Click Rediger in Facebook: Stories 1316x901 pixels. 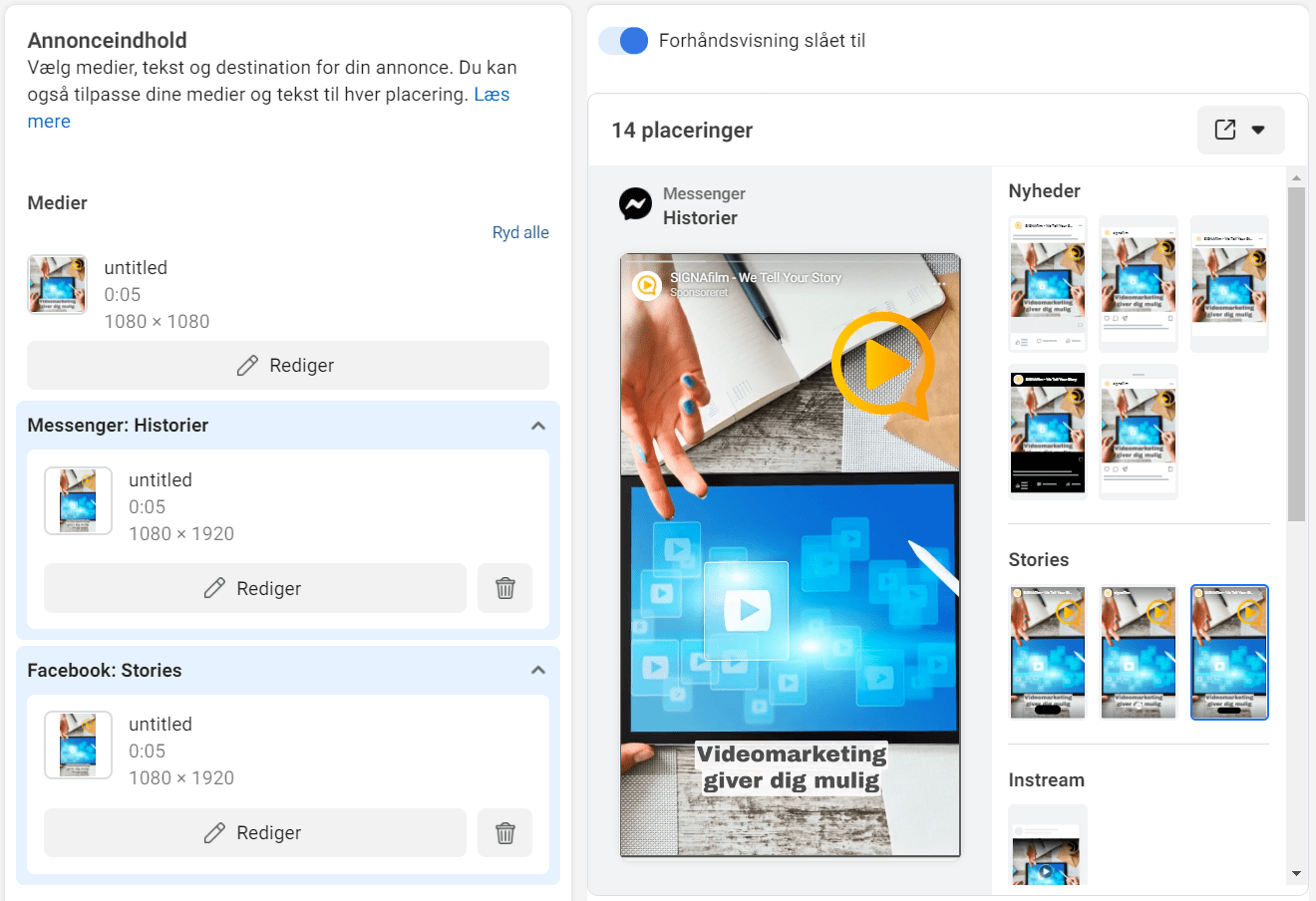coord(255,832)
